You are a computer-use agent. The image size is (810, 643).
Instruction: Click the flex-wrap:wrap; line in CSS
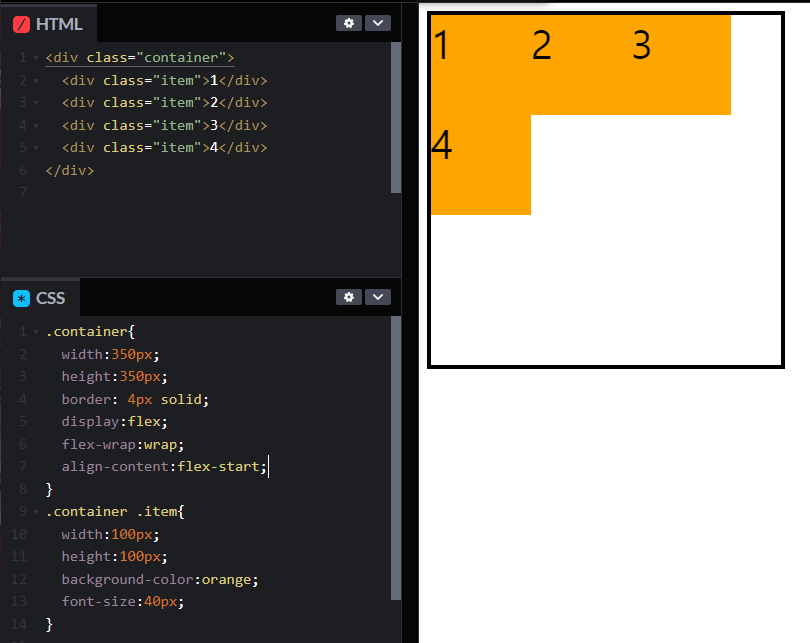point(122,445)
